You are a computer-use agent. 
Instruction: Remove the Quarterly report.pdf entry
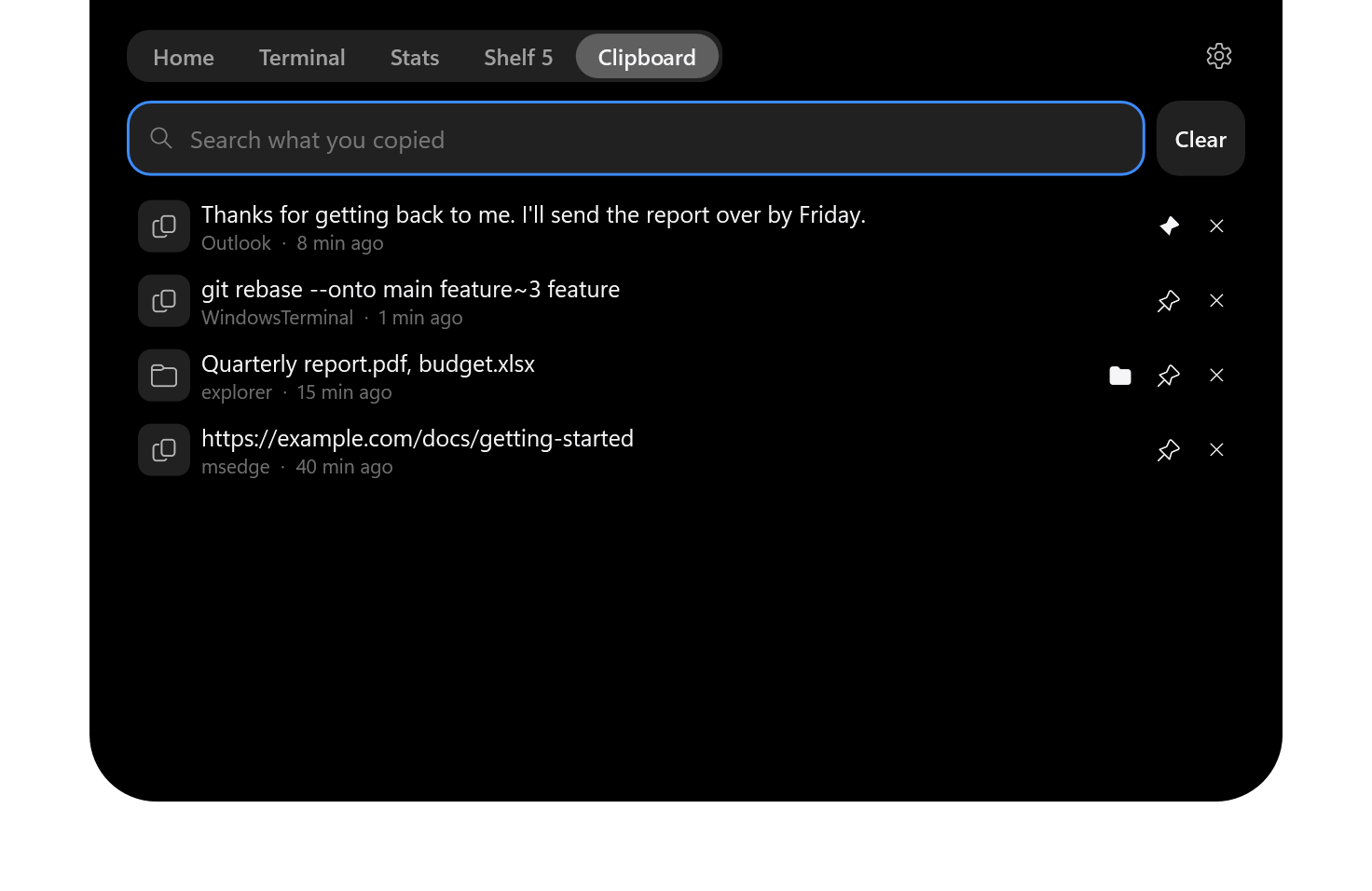point(1216,376)
